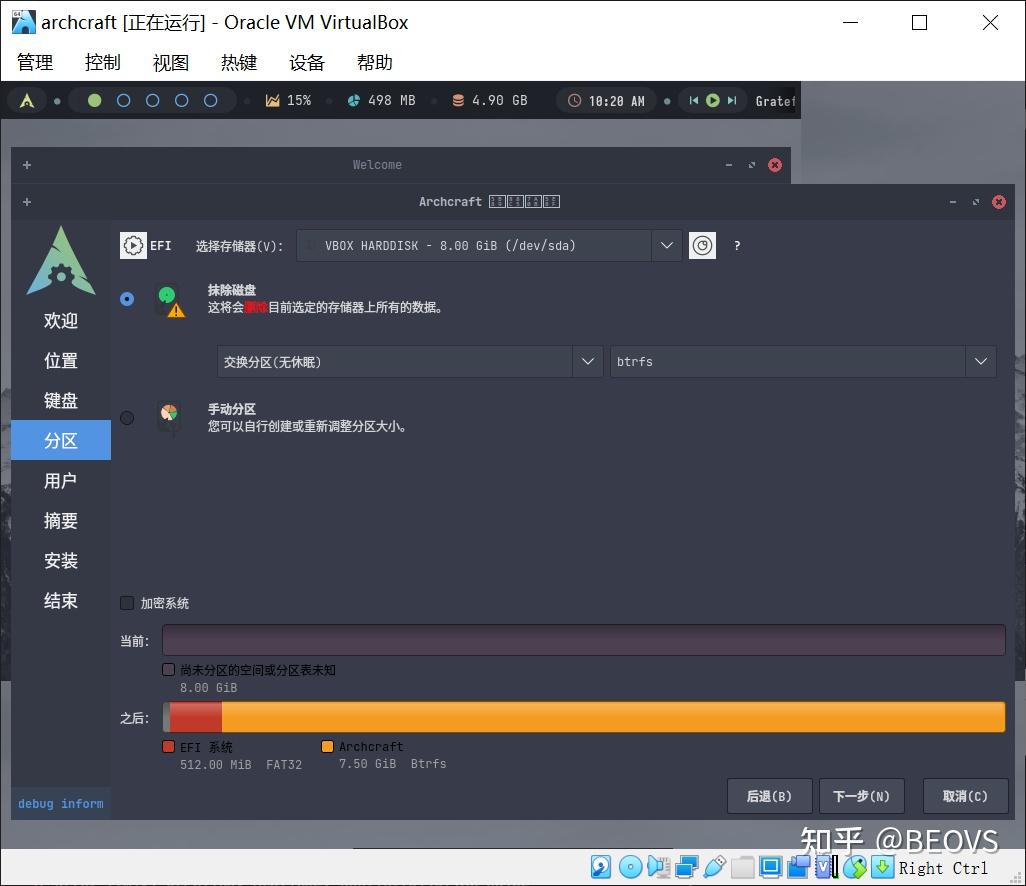Screen dimensions: 1026x886
Task: Open the 设备 menu in VirtualBox
Action: click(306, 62)
